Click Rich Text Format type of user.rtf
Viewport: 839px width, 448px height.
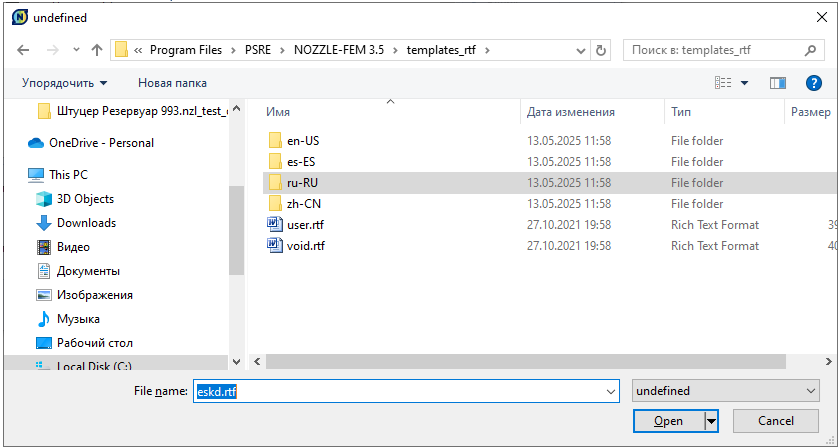coord(715,225)
